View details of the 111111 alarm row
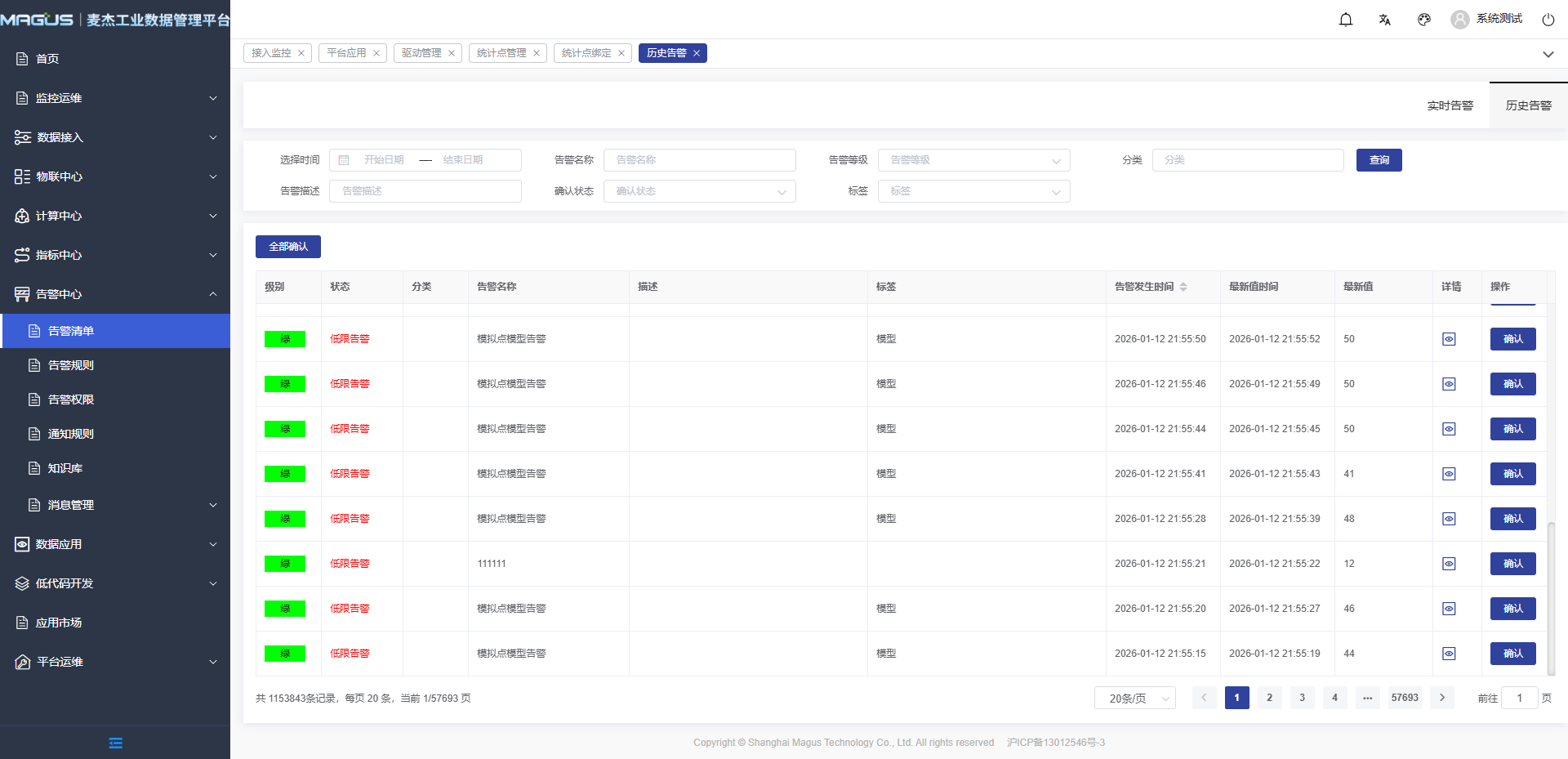 tap(1449, 564)
